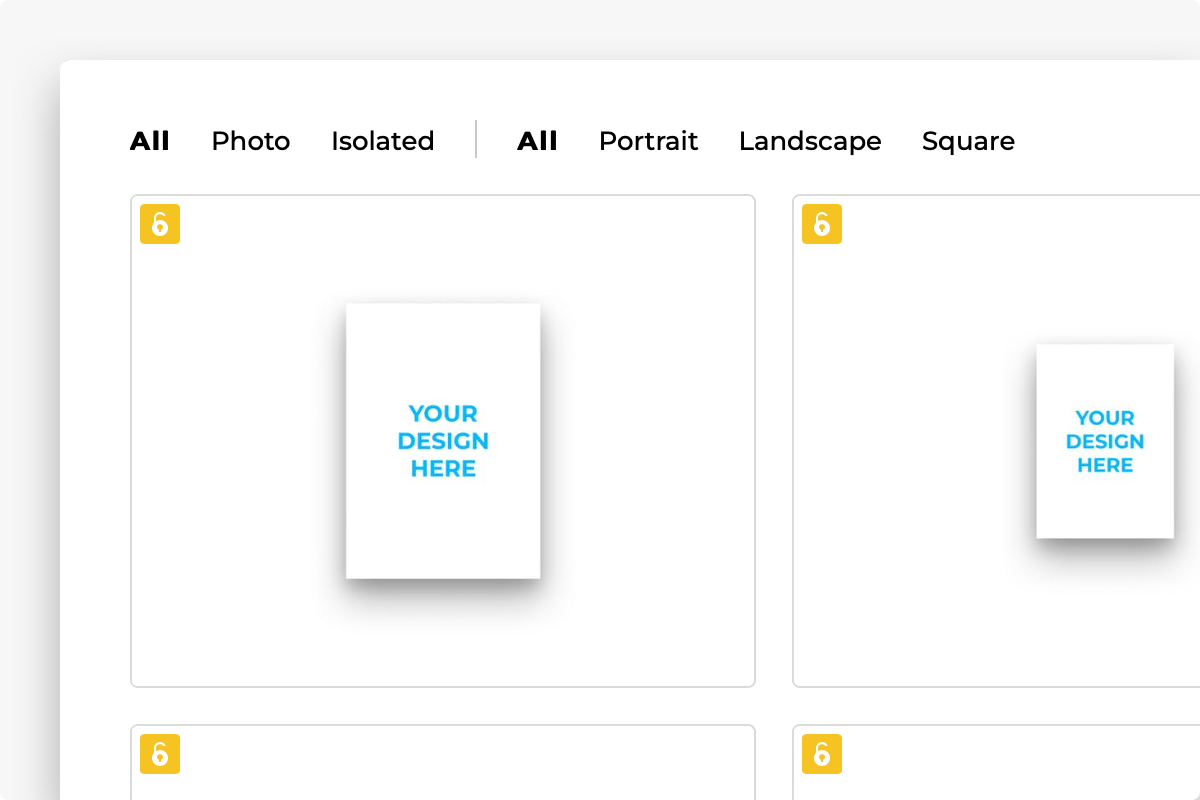Select the All filter beside Portrait

pos(537,141)
